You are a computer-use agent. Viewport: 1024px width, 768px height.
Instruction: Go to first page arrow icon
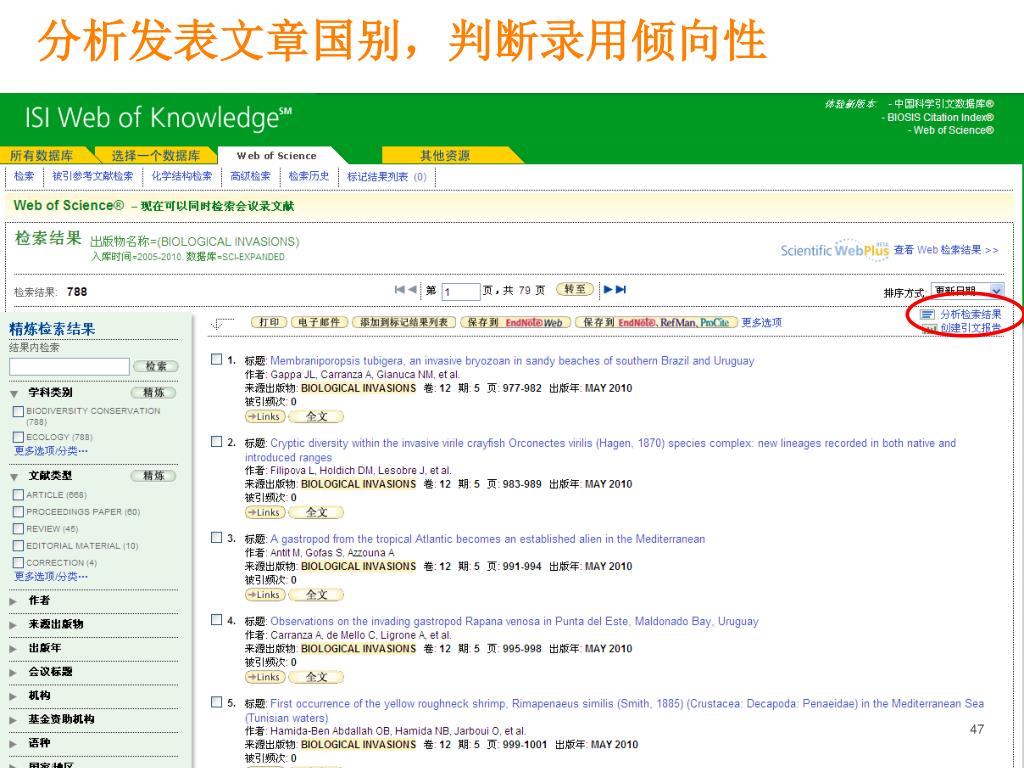400,289
